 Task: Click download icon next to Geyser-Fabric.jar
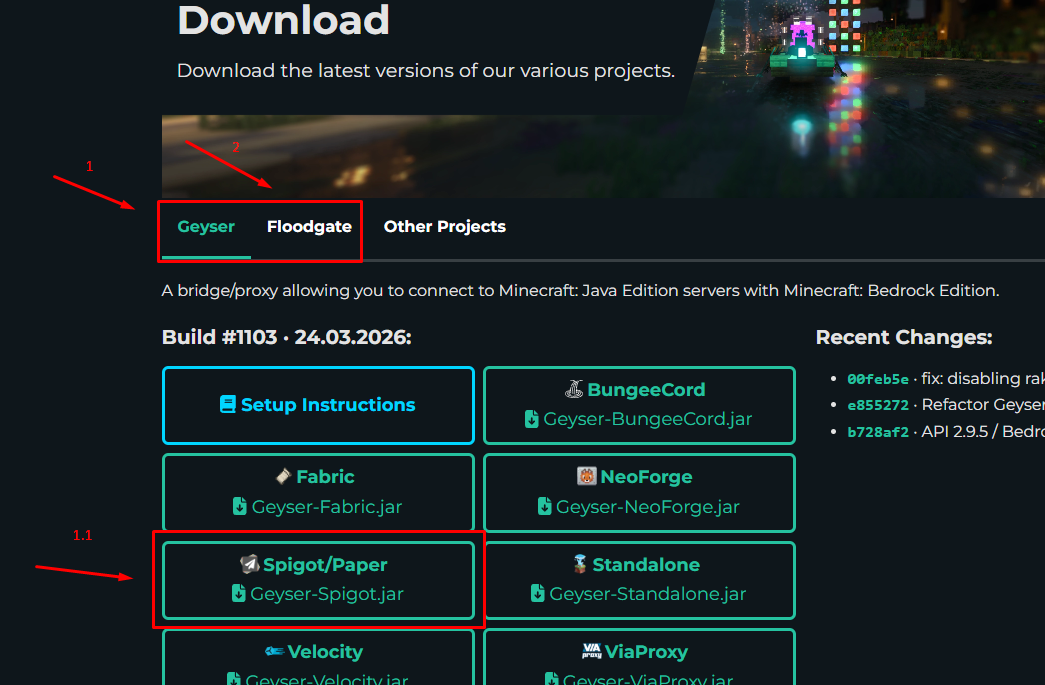click(239, 506)
